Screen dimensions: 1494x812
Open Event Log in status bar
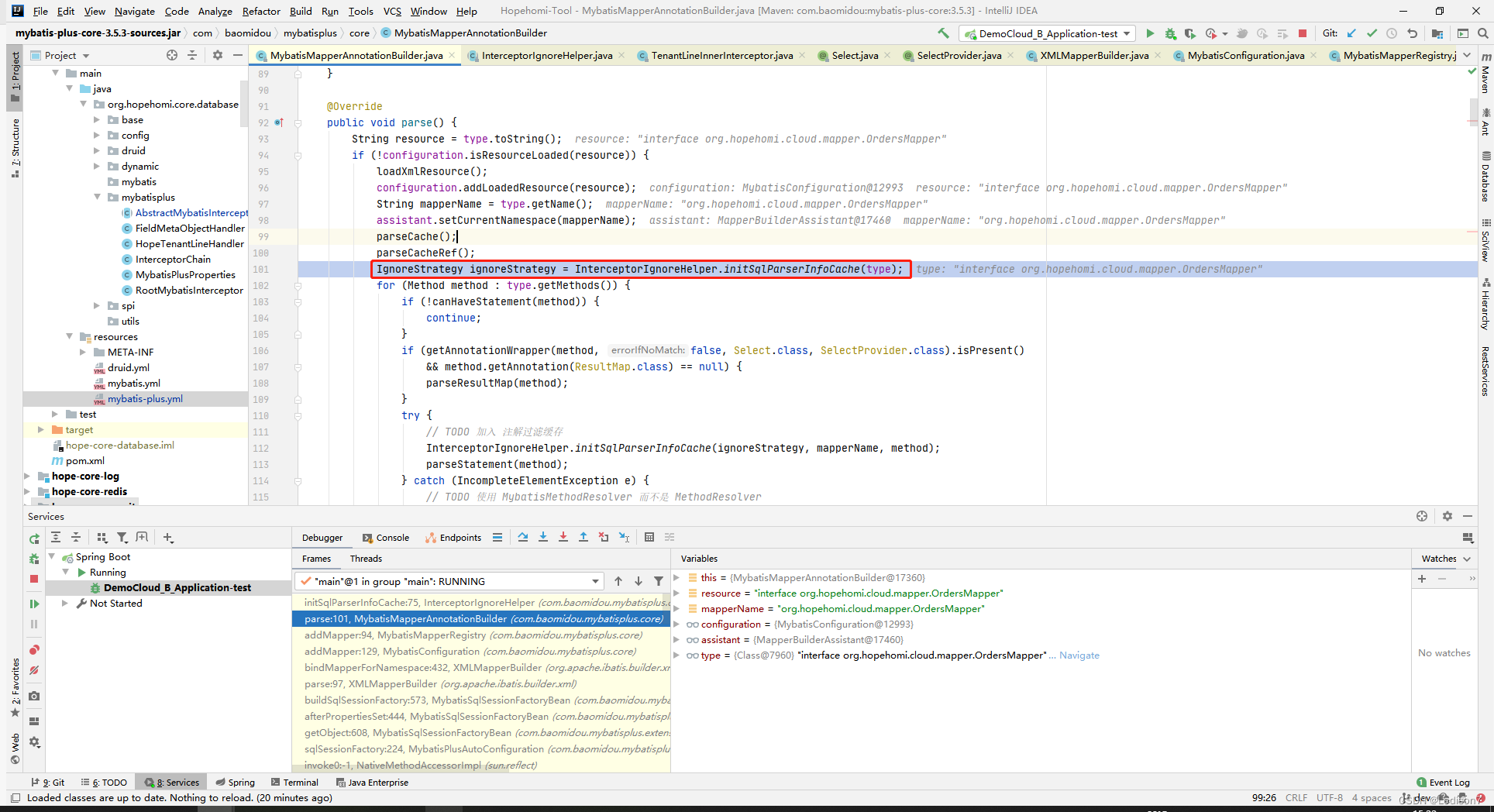click(1443, 783)
